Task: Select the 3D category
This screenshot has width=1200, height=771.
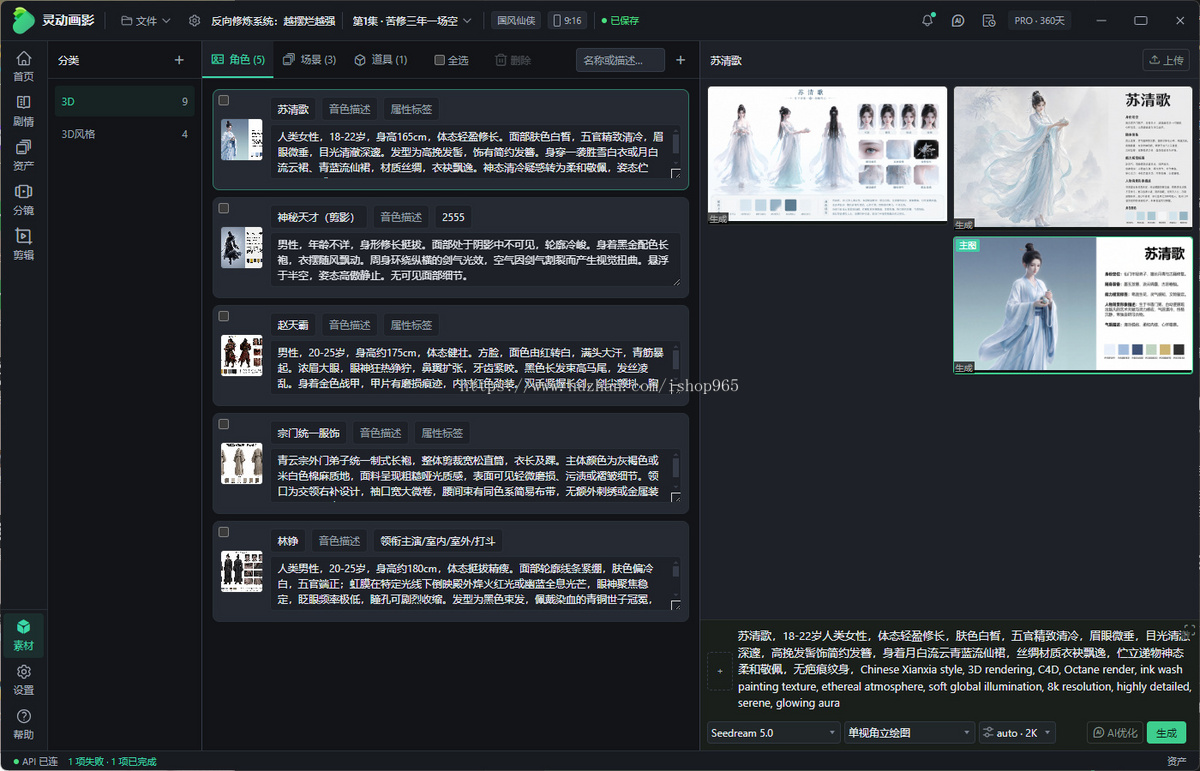Action: (x=125, y=101)
